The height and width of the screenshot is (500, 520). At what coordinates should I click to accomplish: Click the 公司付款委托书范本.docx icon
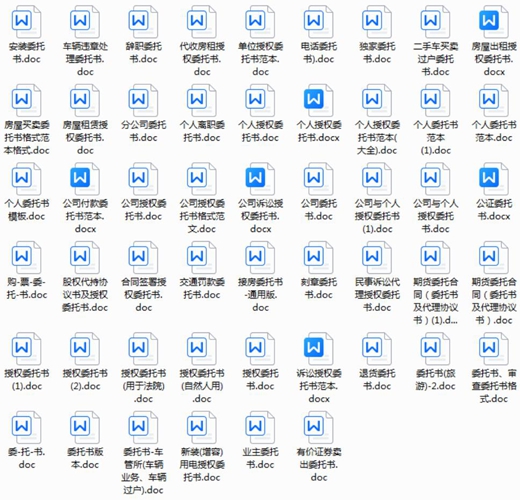click(x=85, y=179)
